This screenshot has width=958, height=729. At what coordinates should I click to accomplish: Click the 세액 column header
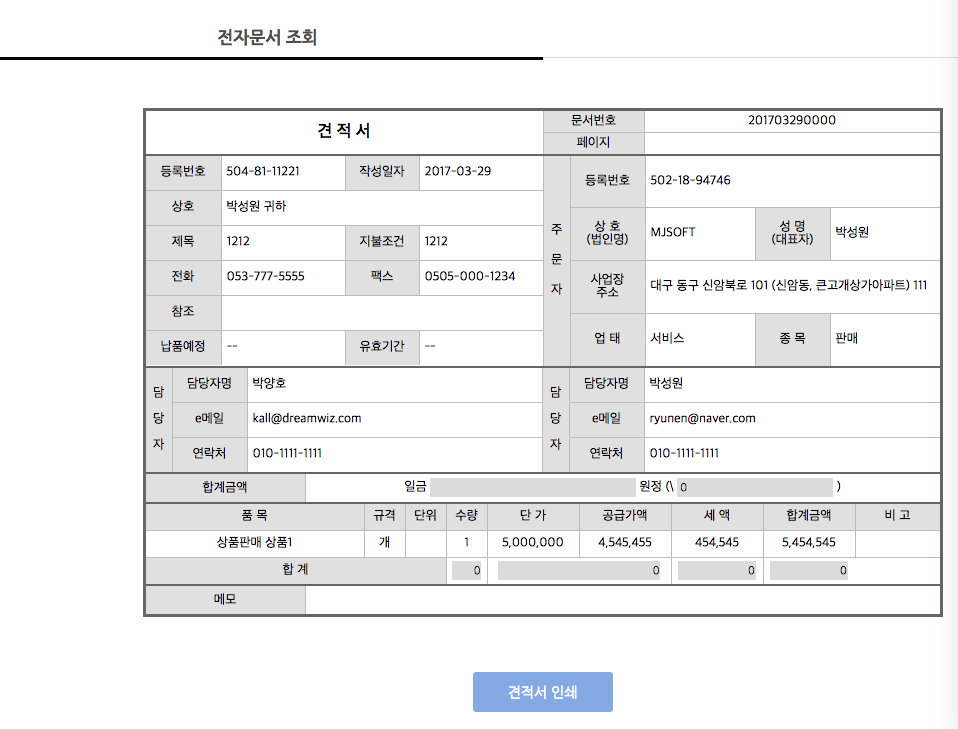click(717, 516)
